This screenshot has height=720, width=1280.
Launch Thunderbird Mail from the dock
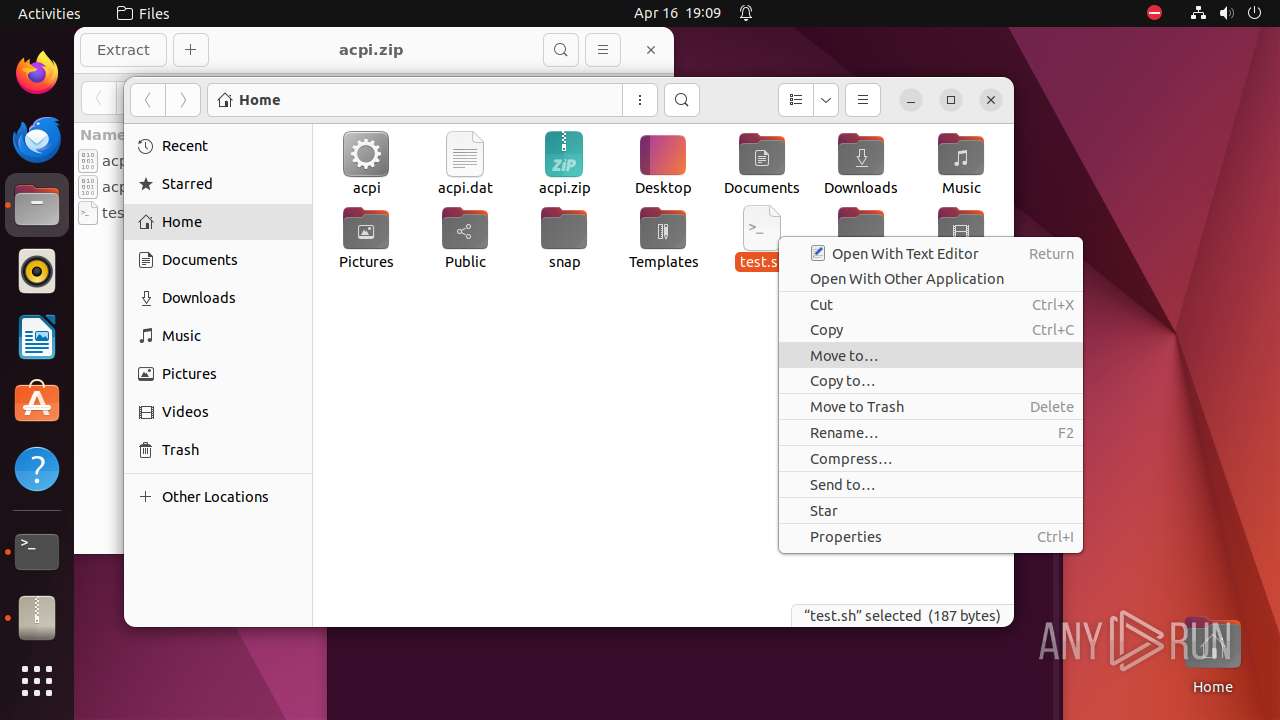pyautogui.click(x=37, y=139)
